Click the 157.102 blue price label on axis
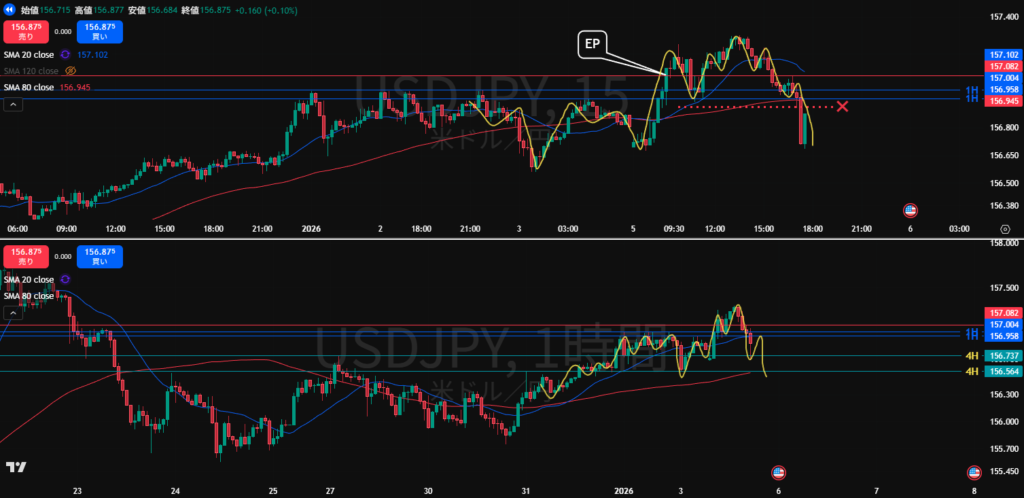This screenshot has width=1024, height=498. click(1003, 55)
